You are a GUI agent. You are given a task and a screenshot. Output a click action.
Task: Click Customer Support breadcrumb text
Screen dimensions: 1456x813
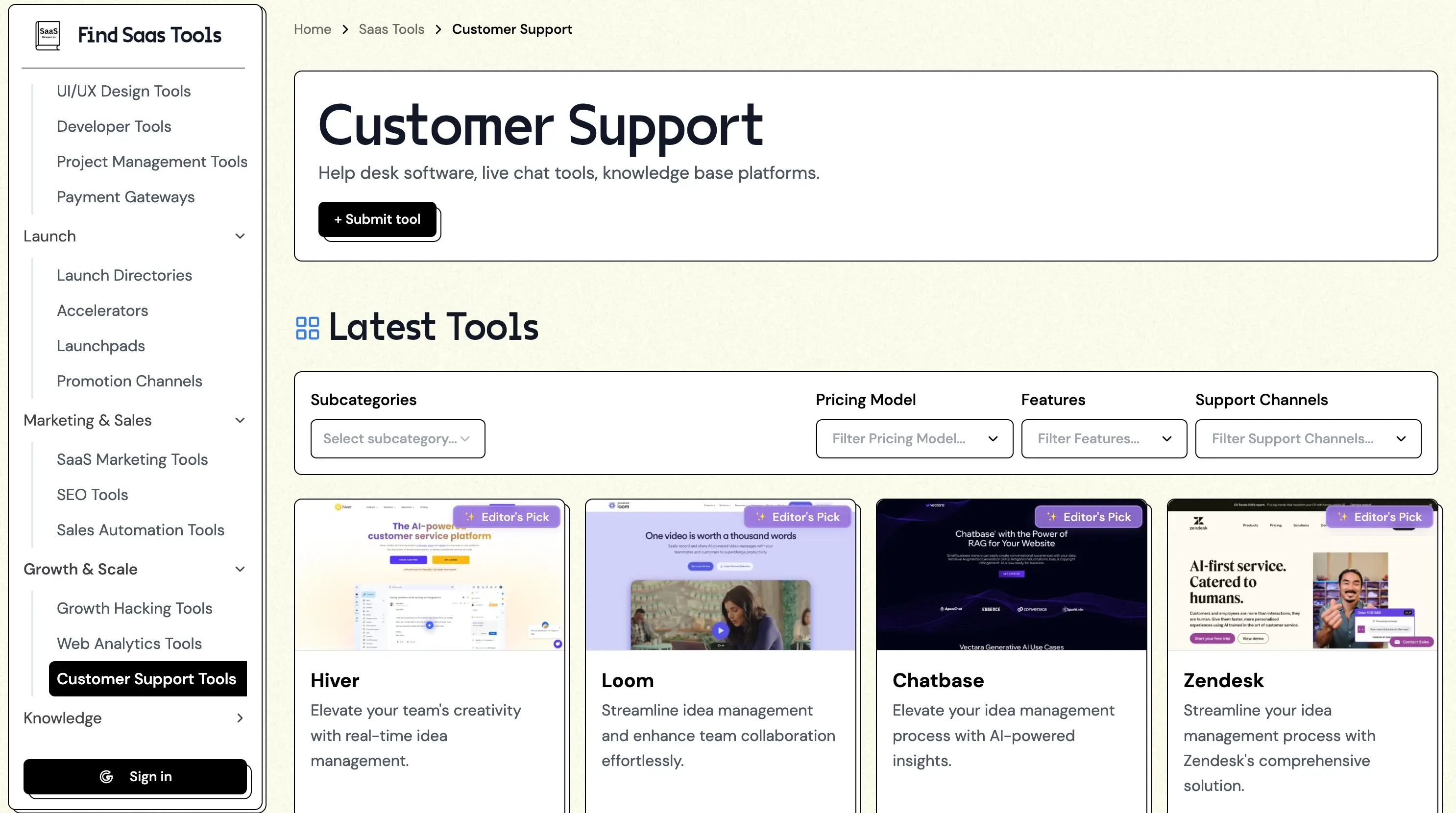click(x=512, y=29)
